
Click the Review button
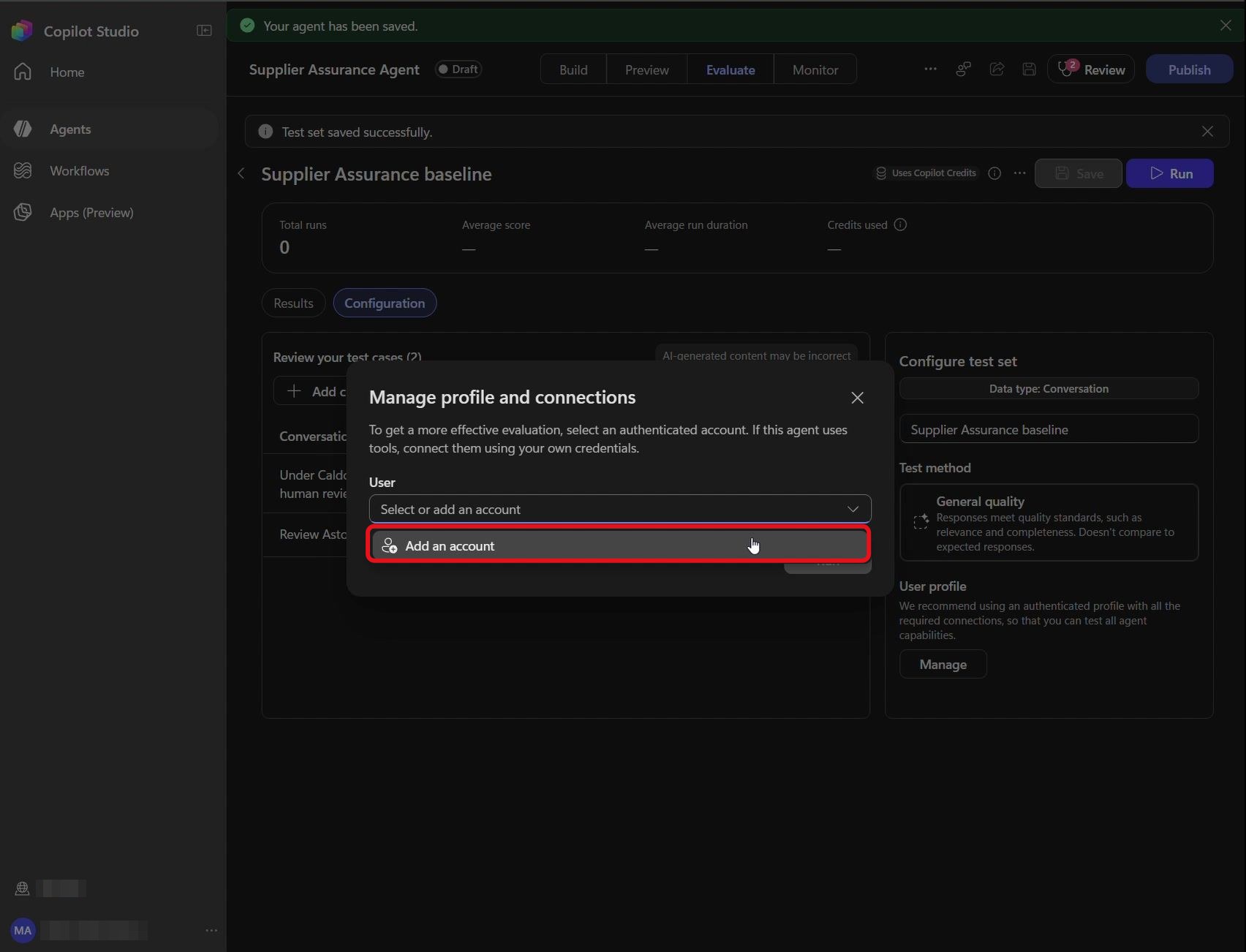[1091, 69]
